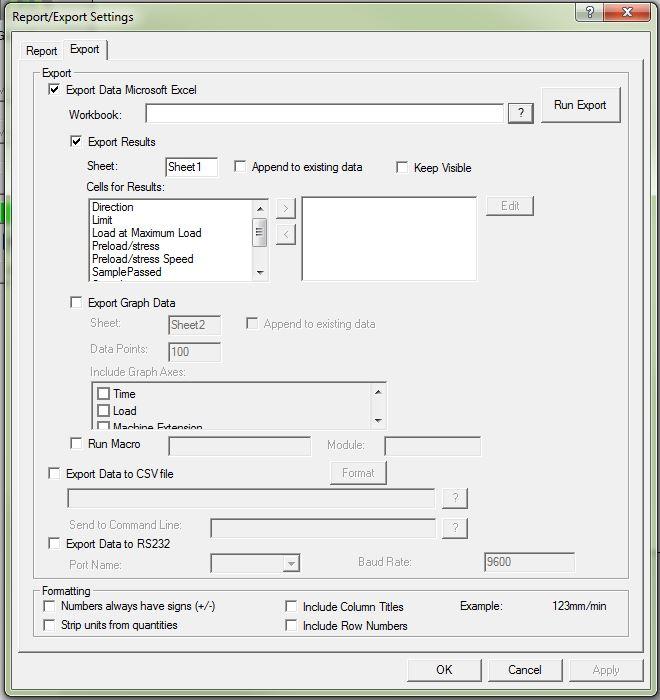
Task: Select SamplePassed list item
Action: pyautogui.click(x=171, y=272)
